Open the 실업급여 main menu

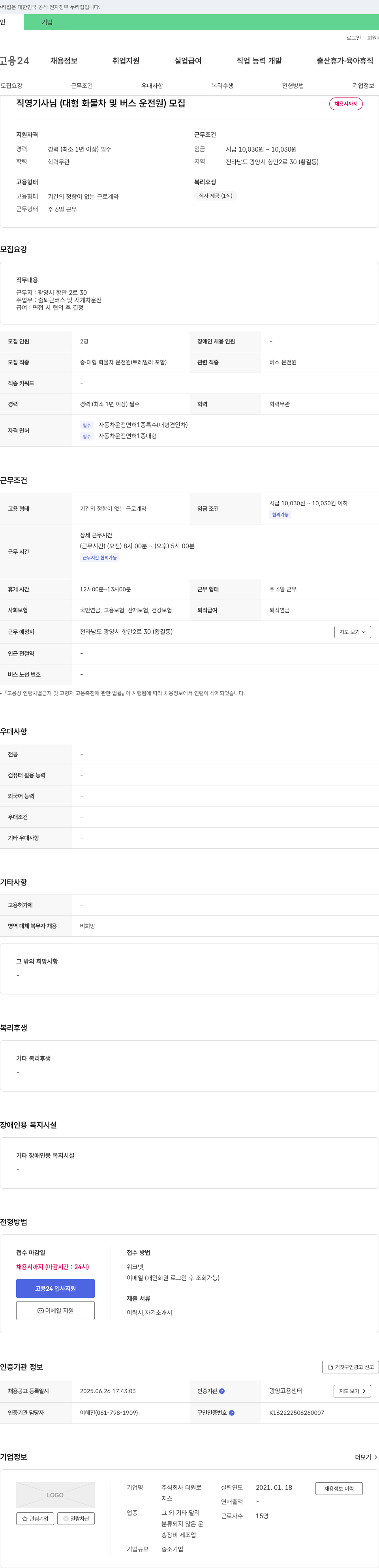pos(188,61)
